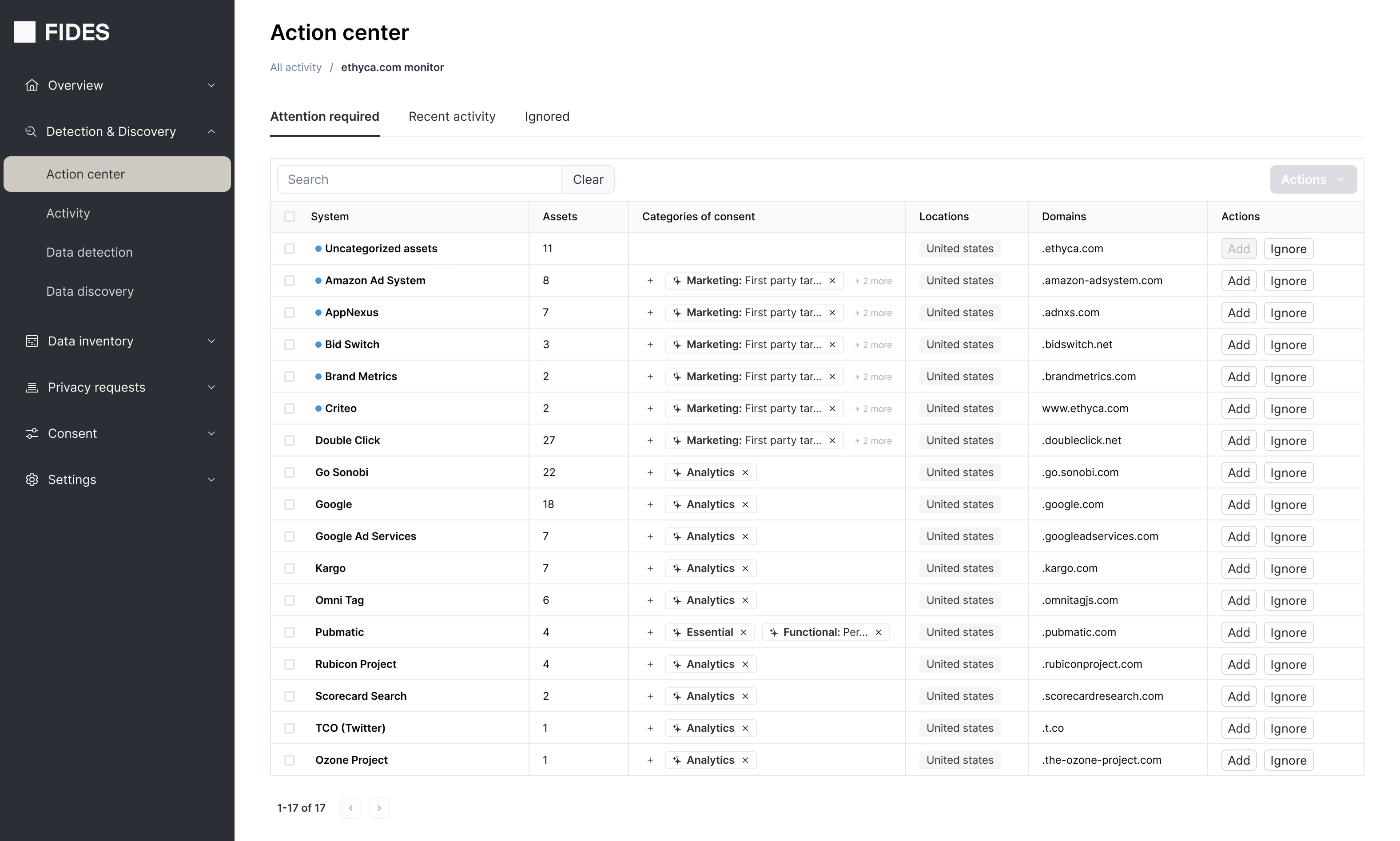1400x841 pixels.
Task: Select Attention required tab
Action: point(325,117)
